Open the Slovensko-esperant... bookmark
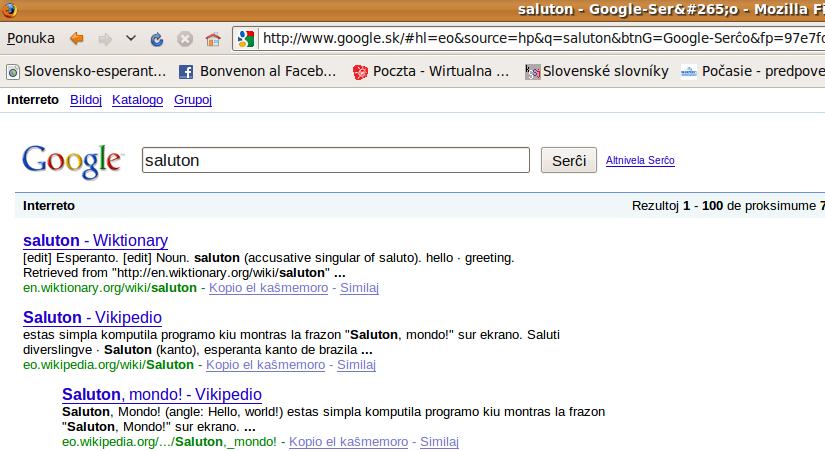 coord(86,71)
